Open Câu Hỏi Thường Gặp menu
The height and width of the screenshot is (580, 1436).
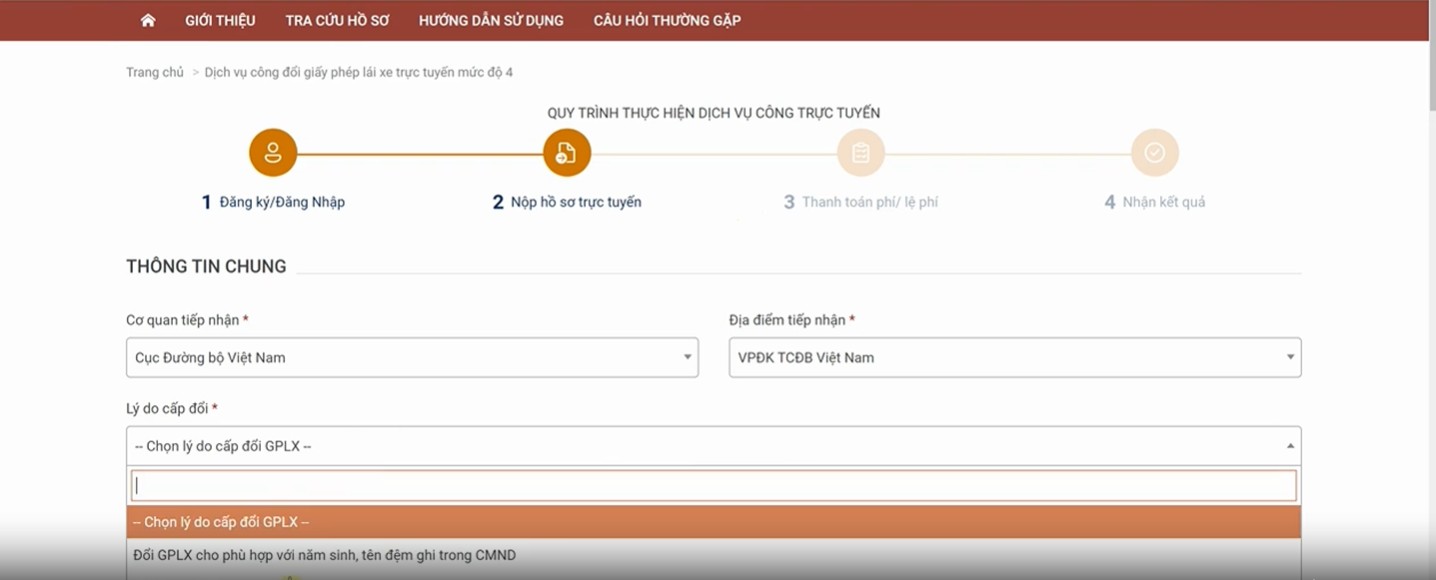pos(667,20)
